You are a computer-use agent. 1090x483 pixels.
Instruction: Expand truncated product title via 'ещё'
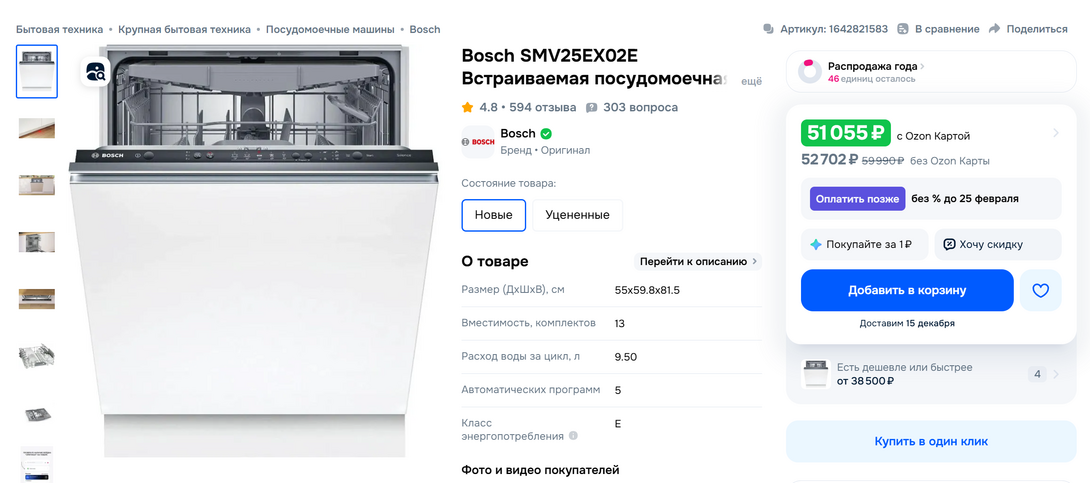[750, 80]
